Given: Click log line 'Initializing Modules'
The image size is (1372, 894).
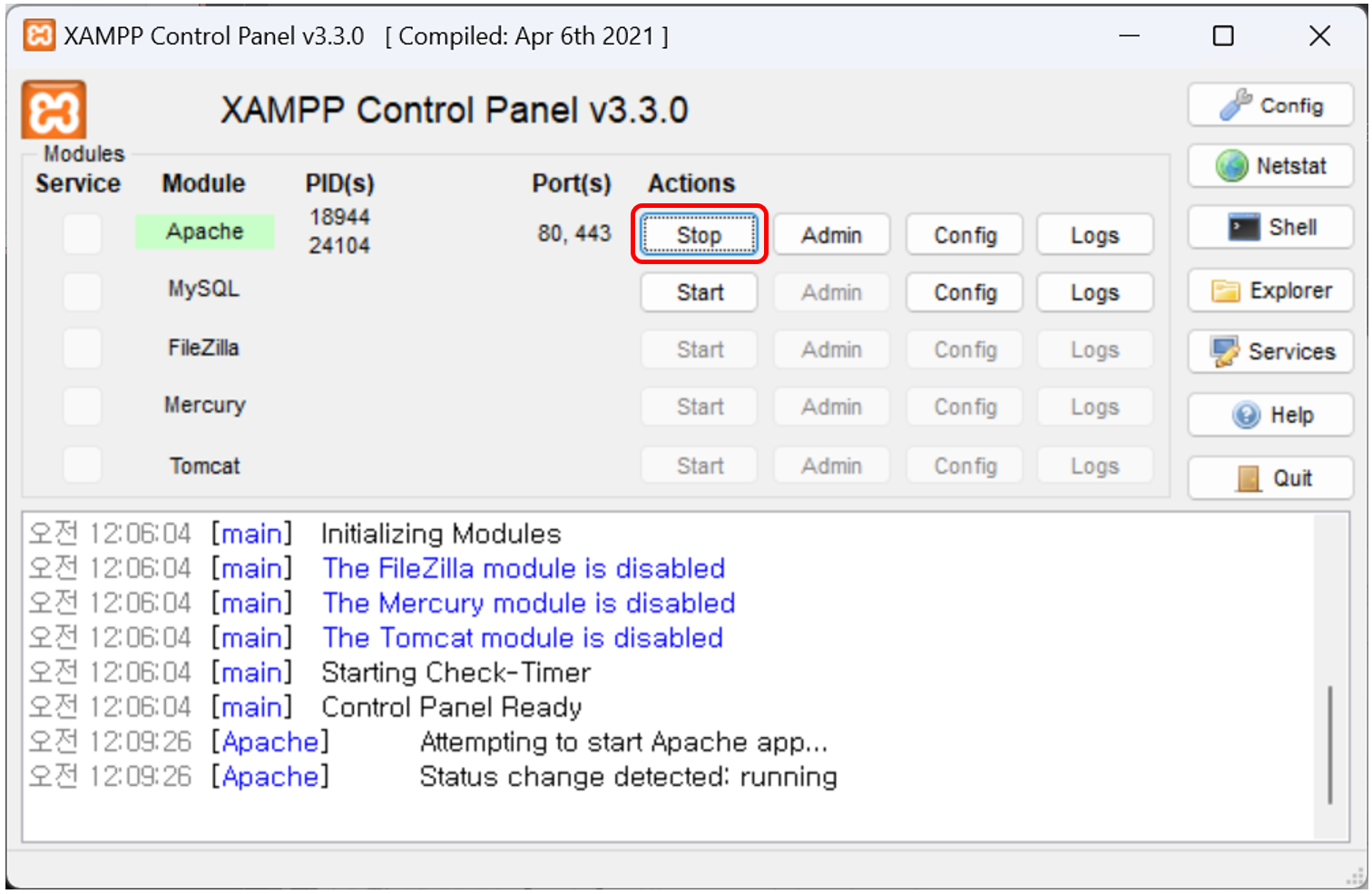Looking at the screenshot, I should (x=441, y=534).
